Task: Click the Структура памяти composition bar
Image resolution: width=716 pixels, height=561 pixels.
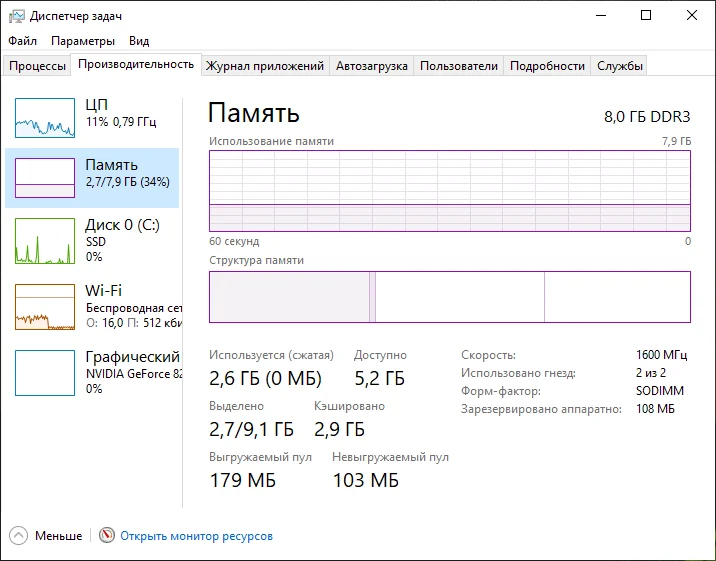Action: coord(449,297)
